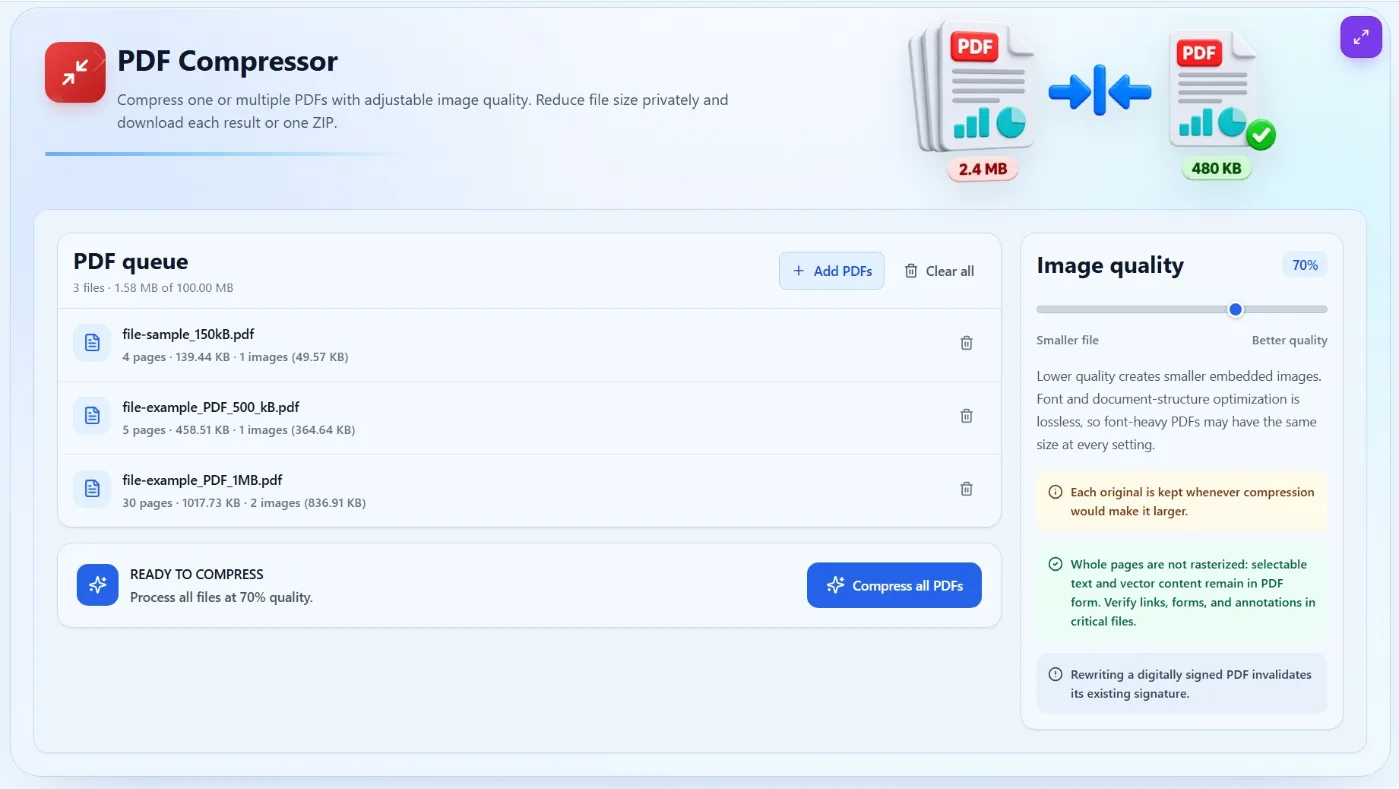Click the document icon beside file-sample_150kB.pdf

pos(92,343)
